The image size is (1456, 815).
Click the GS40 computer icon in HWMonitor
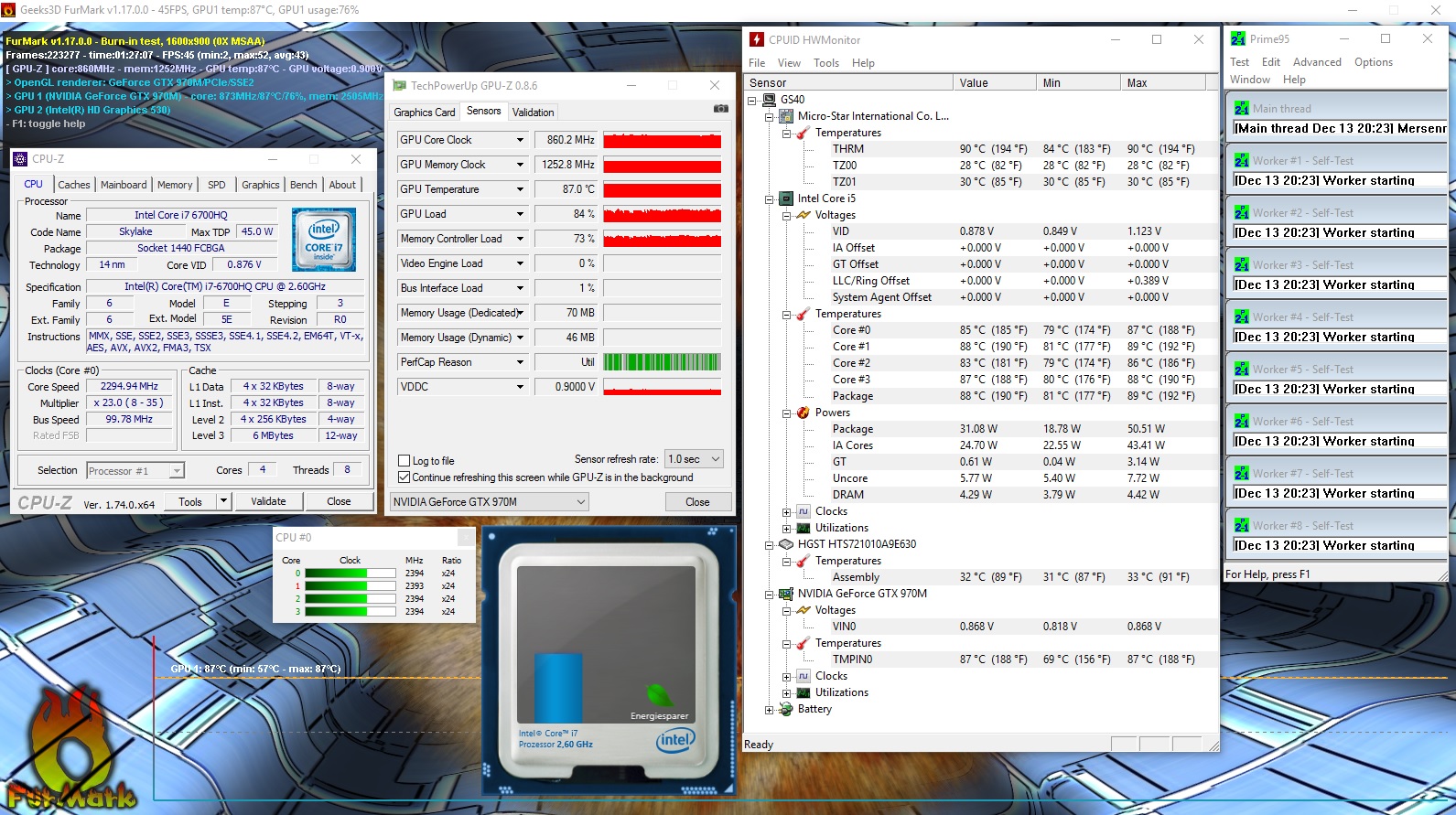[x=768, y=100]
